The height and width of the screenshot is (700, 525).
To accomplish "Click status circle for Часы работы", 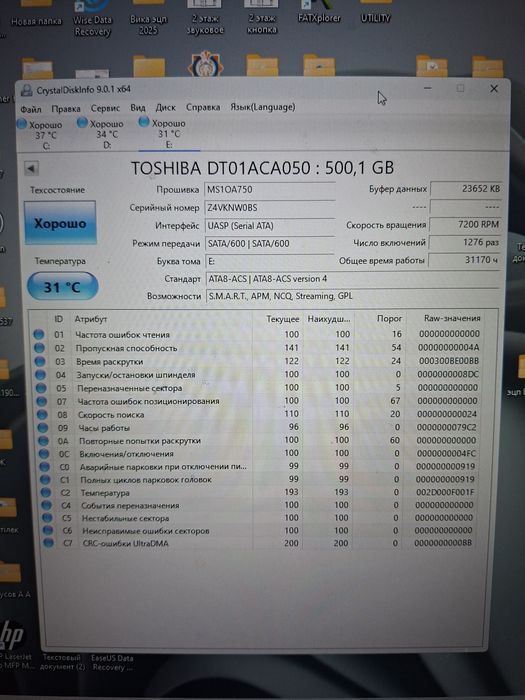I will tap(43, 428).
